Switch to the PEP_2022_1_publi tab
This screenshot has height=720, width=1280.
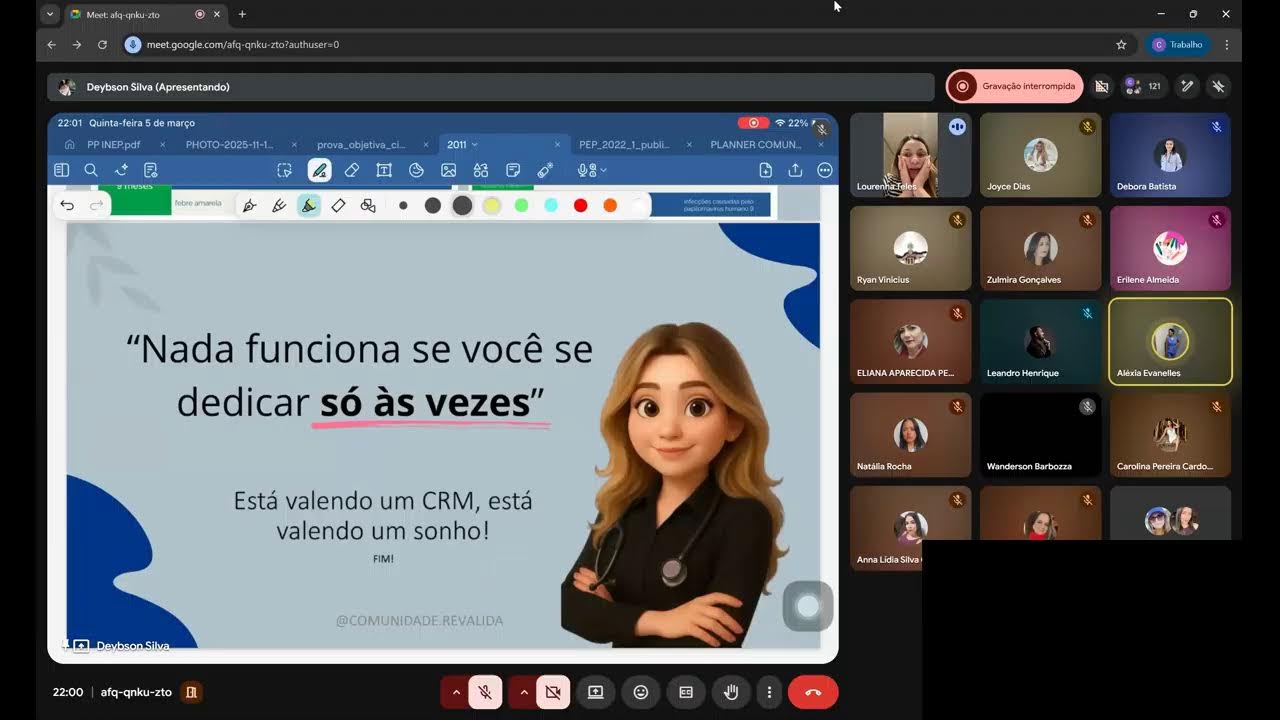624,145
